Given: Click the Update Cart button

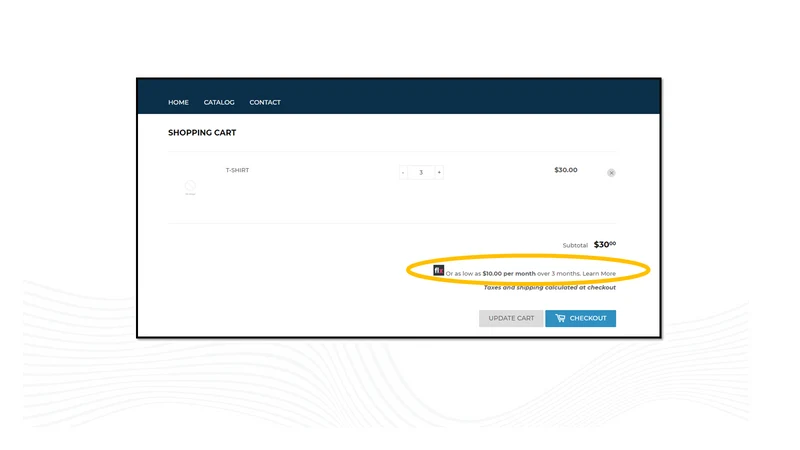Looking at the screenshot, I should [x=511, y=318].
